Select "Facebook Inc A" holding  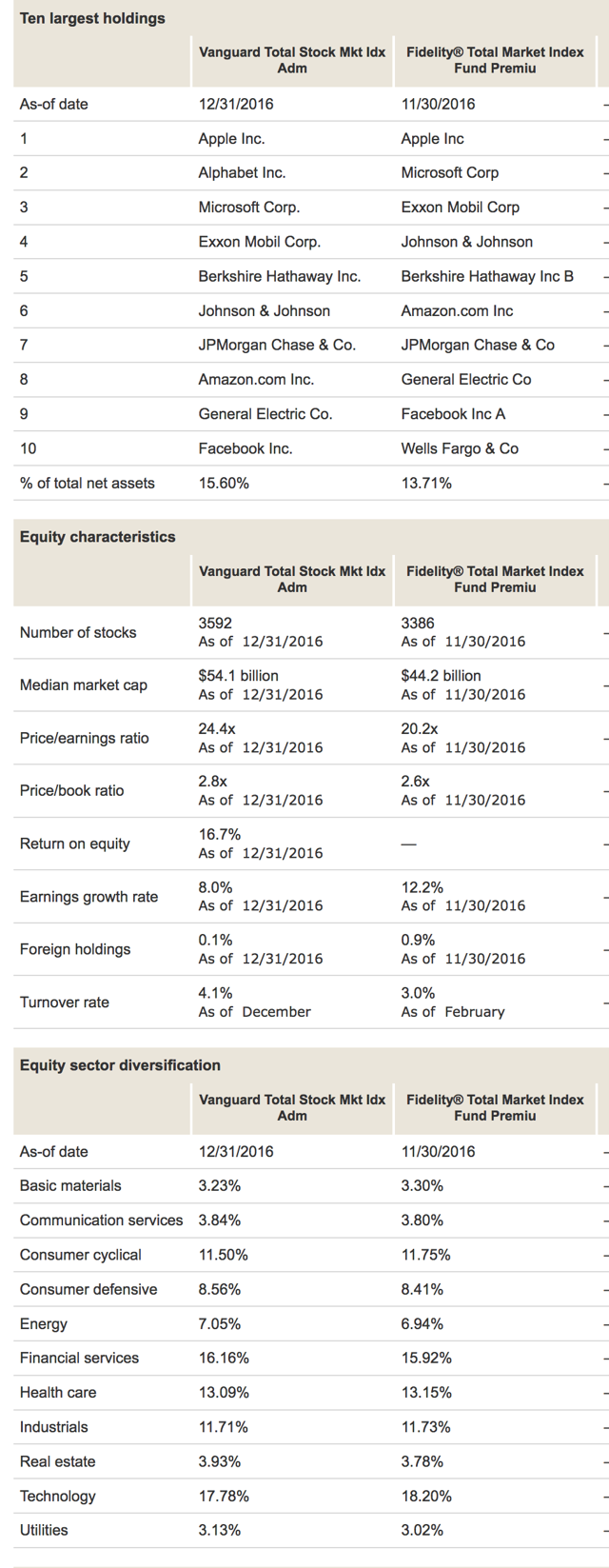click(453, 414)
